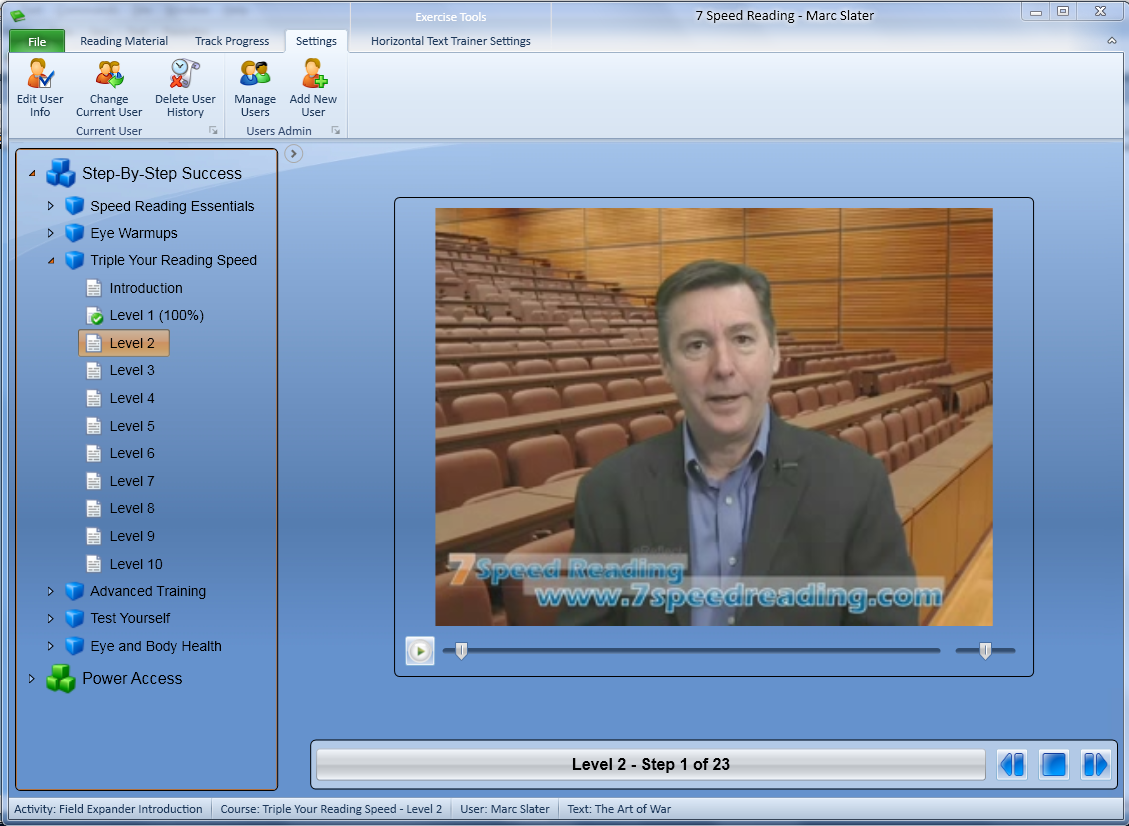The width and height of the screenshot is (1129, 826).
Task: Minimize the ribbon using the top-right caret
Action: 1112,41
